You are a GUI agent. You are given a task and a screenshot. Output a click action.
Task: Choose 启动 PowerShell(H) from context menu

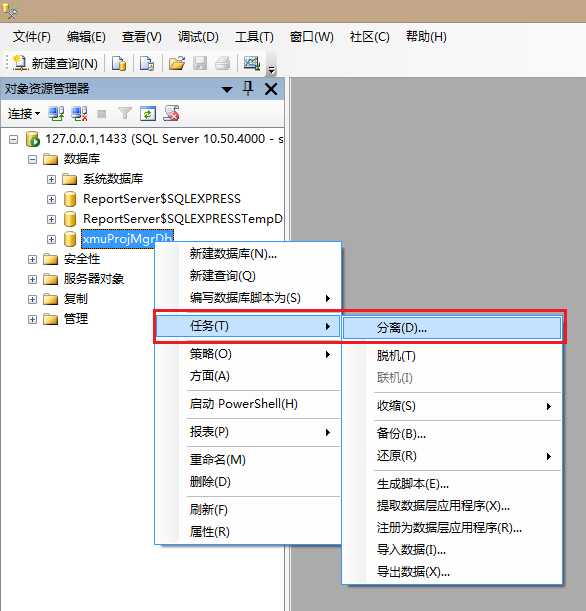coord(248,404)
